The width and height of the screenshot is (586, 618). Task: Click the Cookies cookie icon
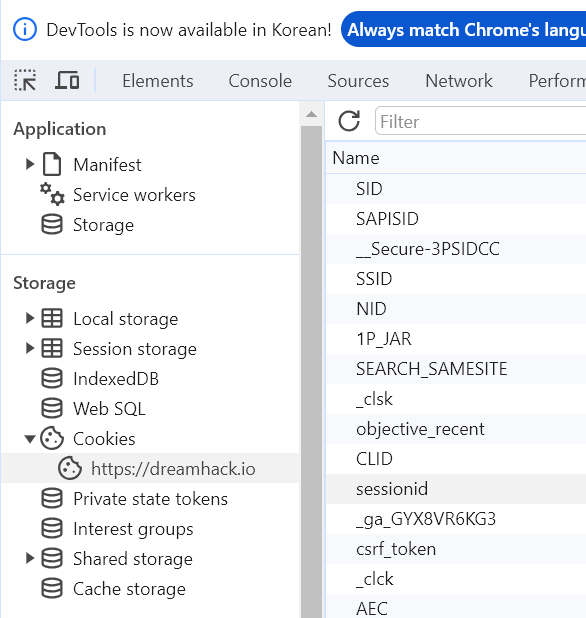(52, 438)
